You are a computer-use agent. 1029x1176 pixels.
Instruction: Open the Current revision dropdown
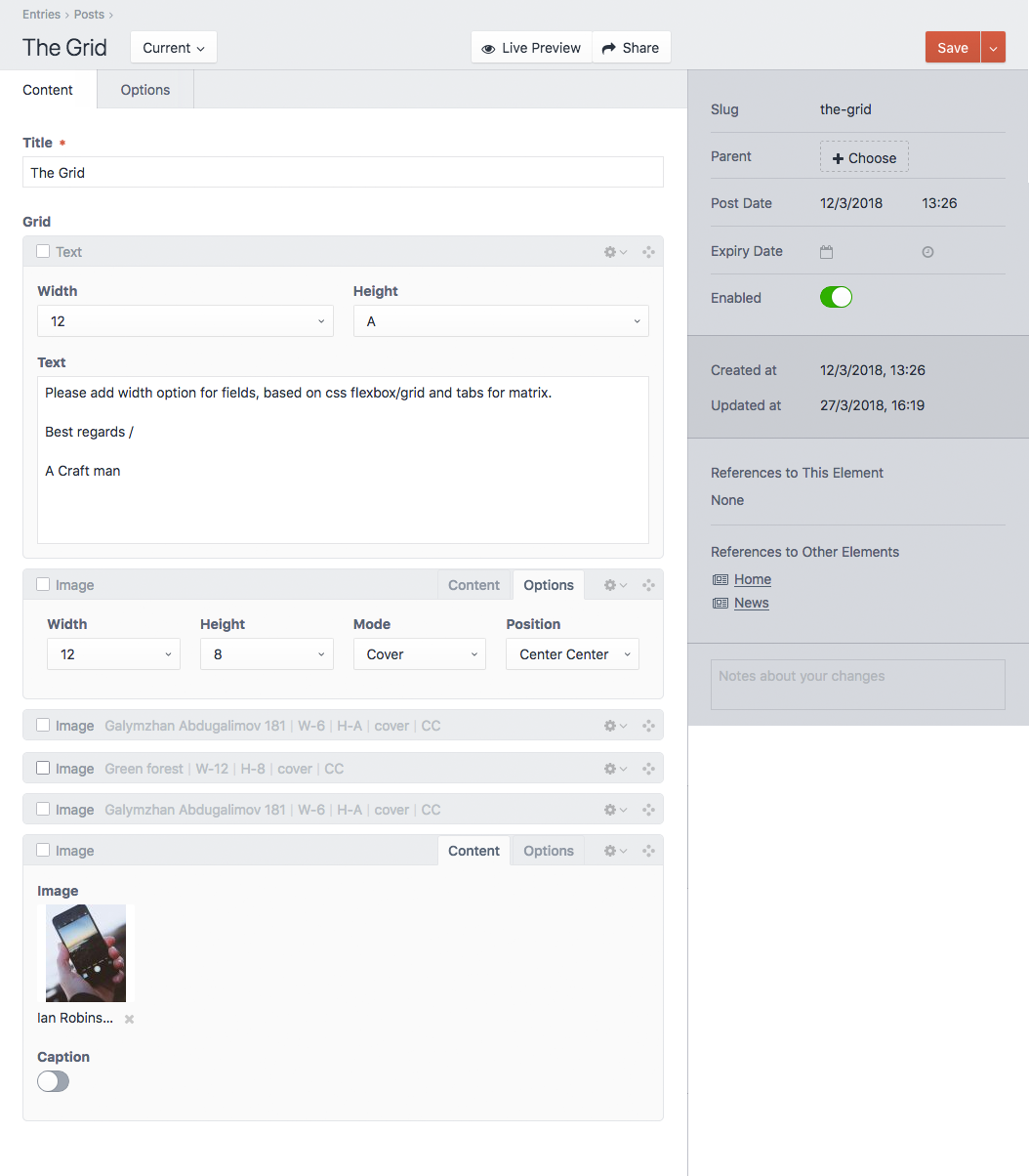[x=173, y=47]
